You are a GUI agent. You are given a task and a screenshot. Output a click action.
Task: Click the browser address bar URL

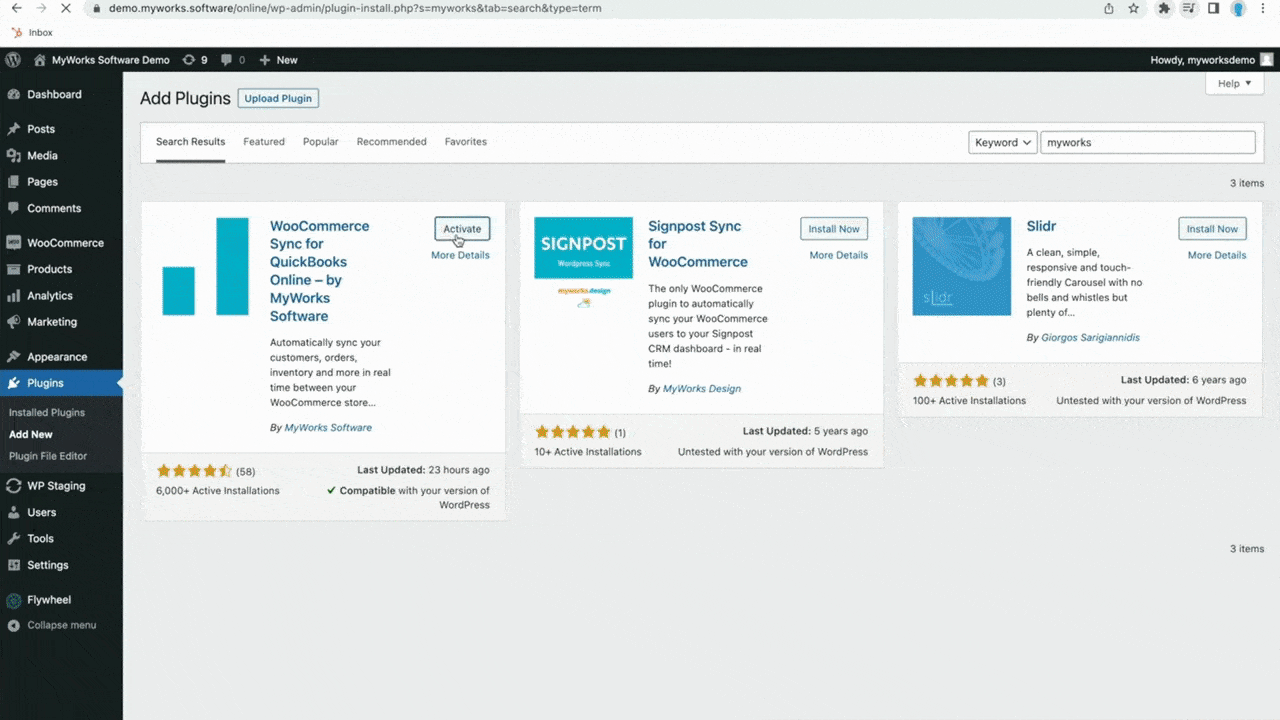pos(355,8)
